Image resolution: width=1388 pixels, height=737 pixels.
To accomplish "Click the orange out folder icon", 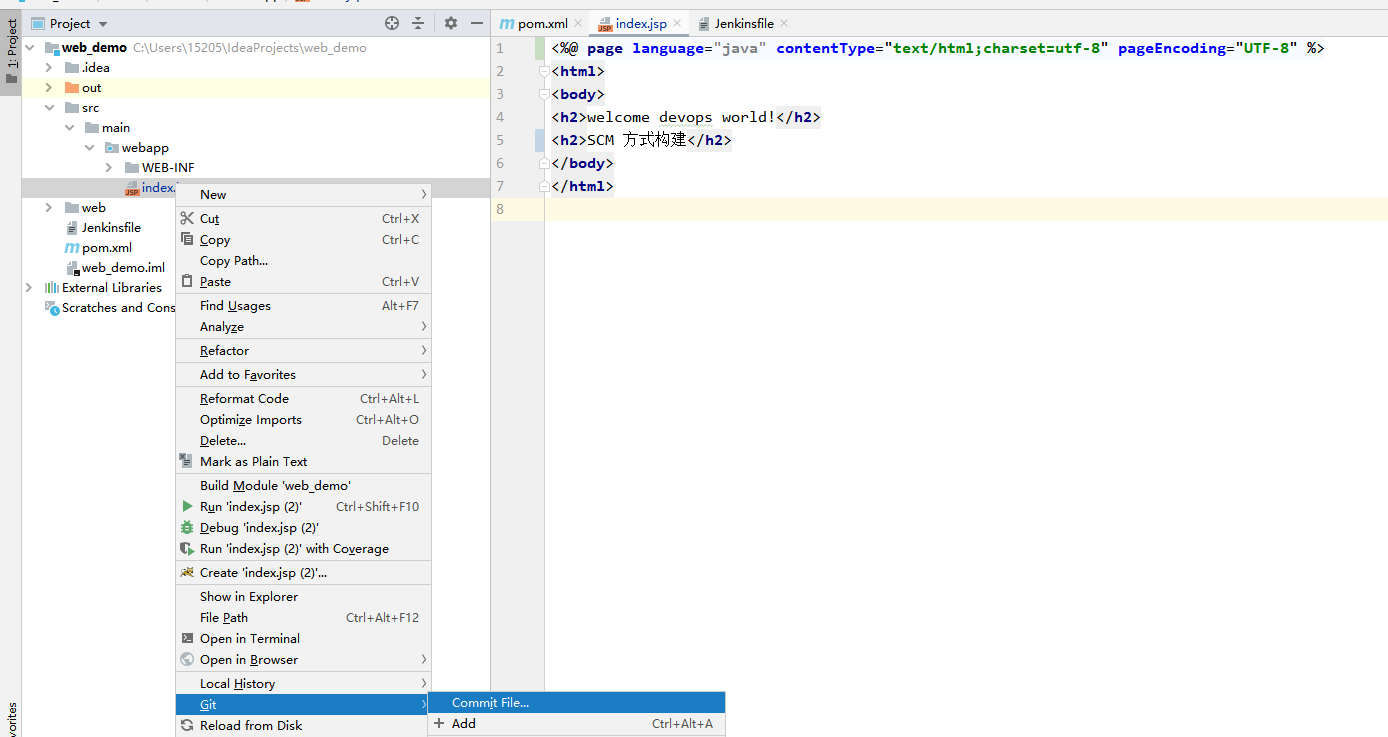I will point(71,87).
